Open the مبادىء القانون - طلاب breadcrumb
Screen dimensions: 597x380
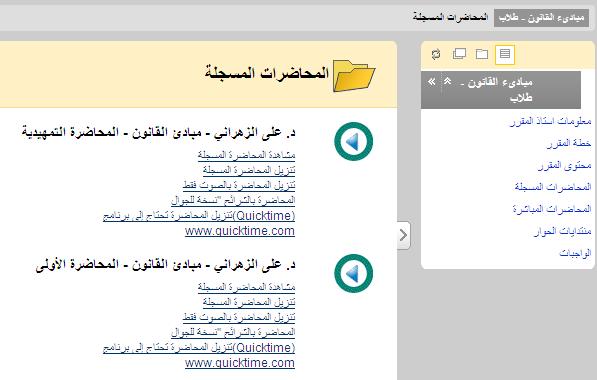(541, 18)
